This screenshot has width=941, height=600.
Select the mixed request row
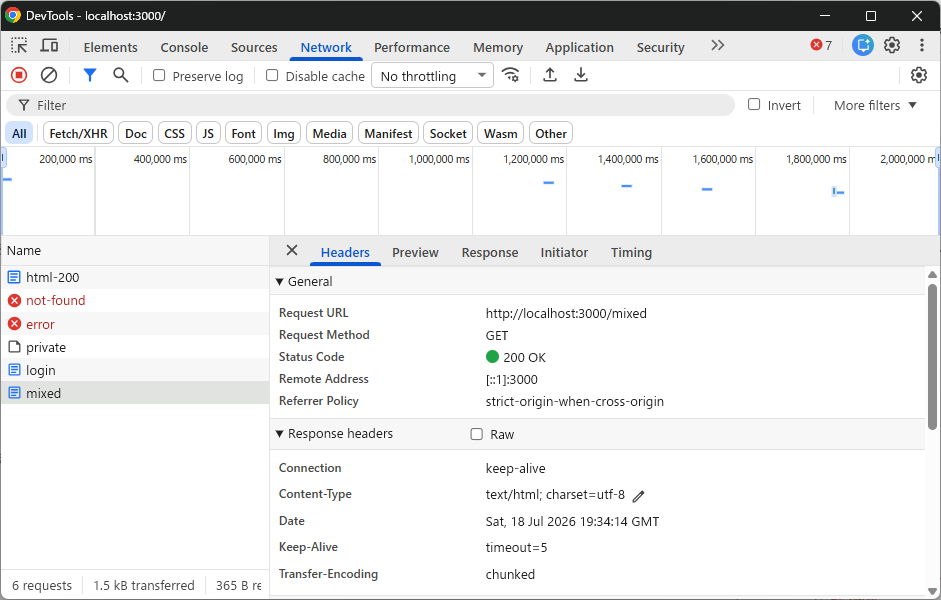click(x=135, y=393)
